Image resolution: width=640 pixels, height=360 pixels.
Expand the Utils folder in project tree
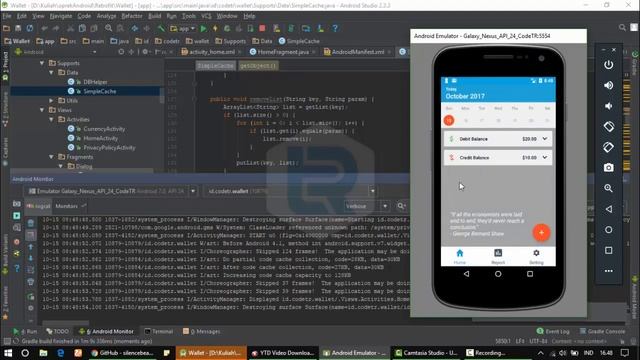pyautogui.click(x=51, y=100)
